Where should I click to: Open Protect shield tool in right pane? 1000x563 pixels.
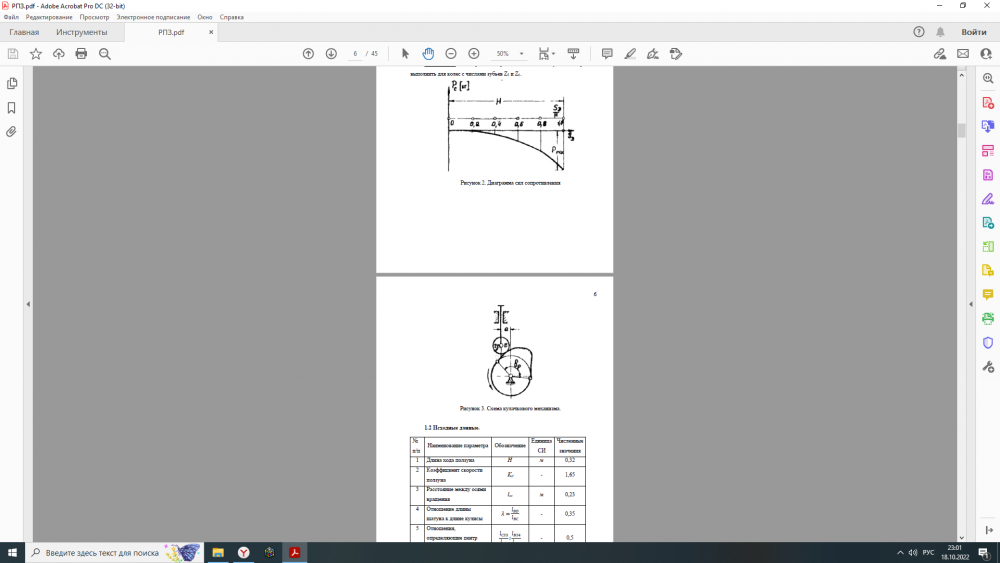[988, 343]
